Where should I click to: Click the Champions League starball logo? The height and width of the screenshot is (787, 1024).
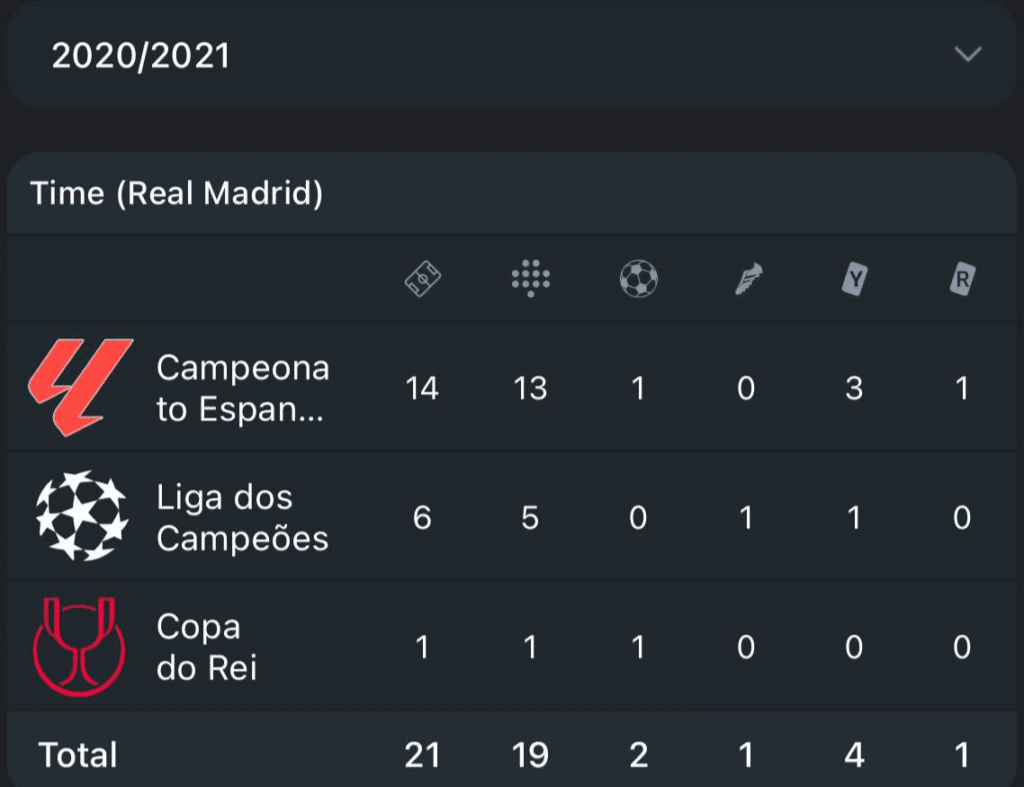click(81, 516)
